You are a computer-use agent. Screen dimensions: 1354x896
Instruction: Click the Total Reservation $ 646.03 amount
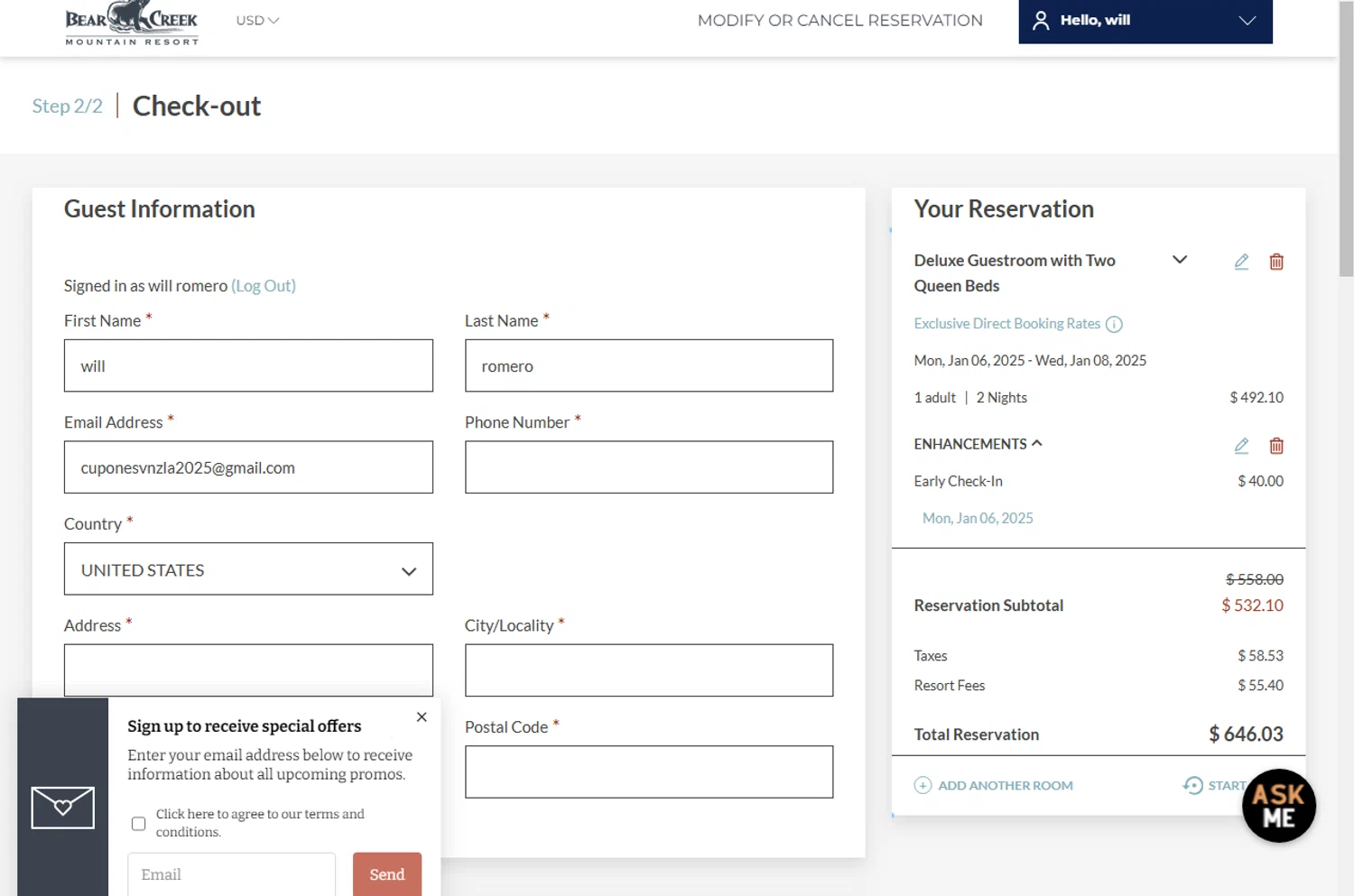point(1246,734)
